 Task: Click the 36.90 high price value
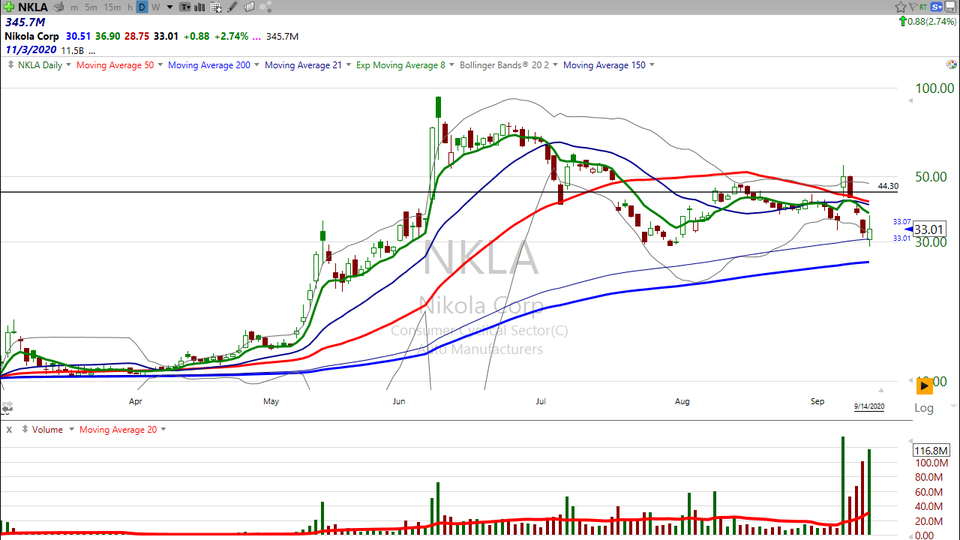click(x=107, y=36)
